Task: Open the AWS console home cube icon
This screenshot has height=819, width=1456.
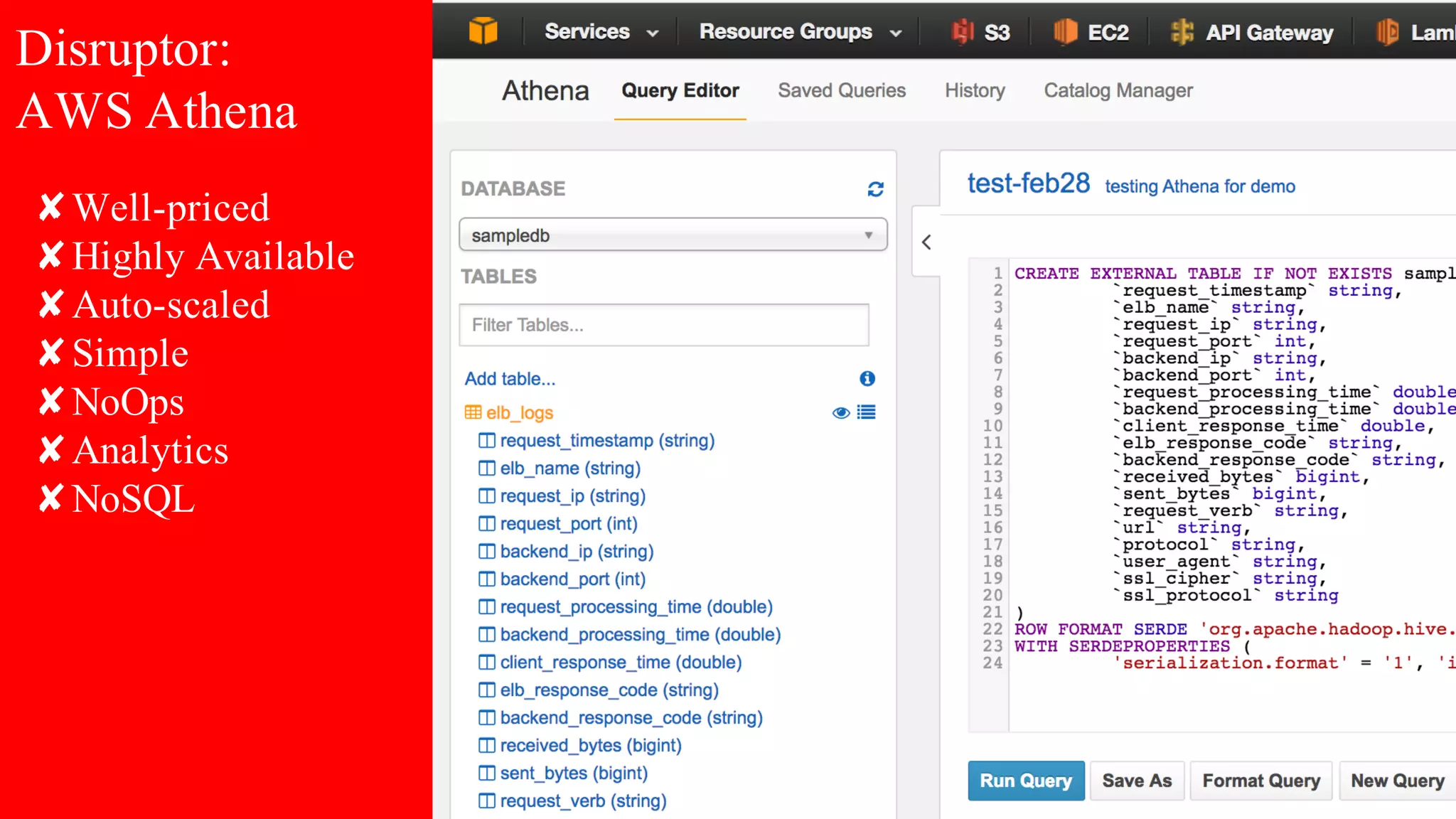Action: [483, 31]
